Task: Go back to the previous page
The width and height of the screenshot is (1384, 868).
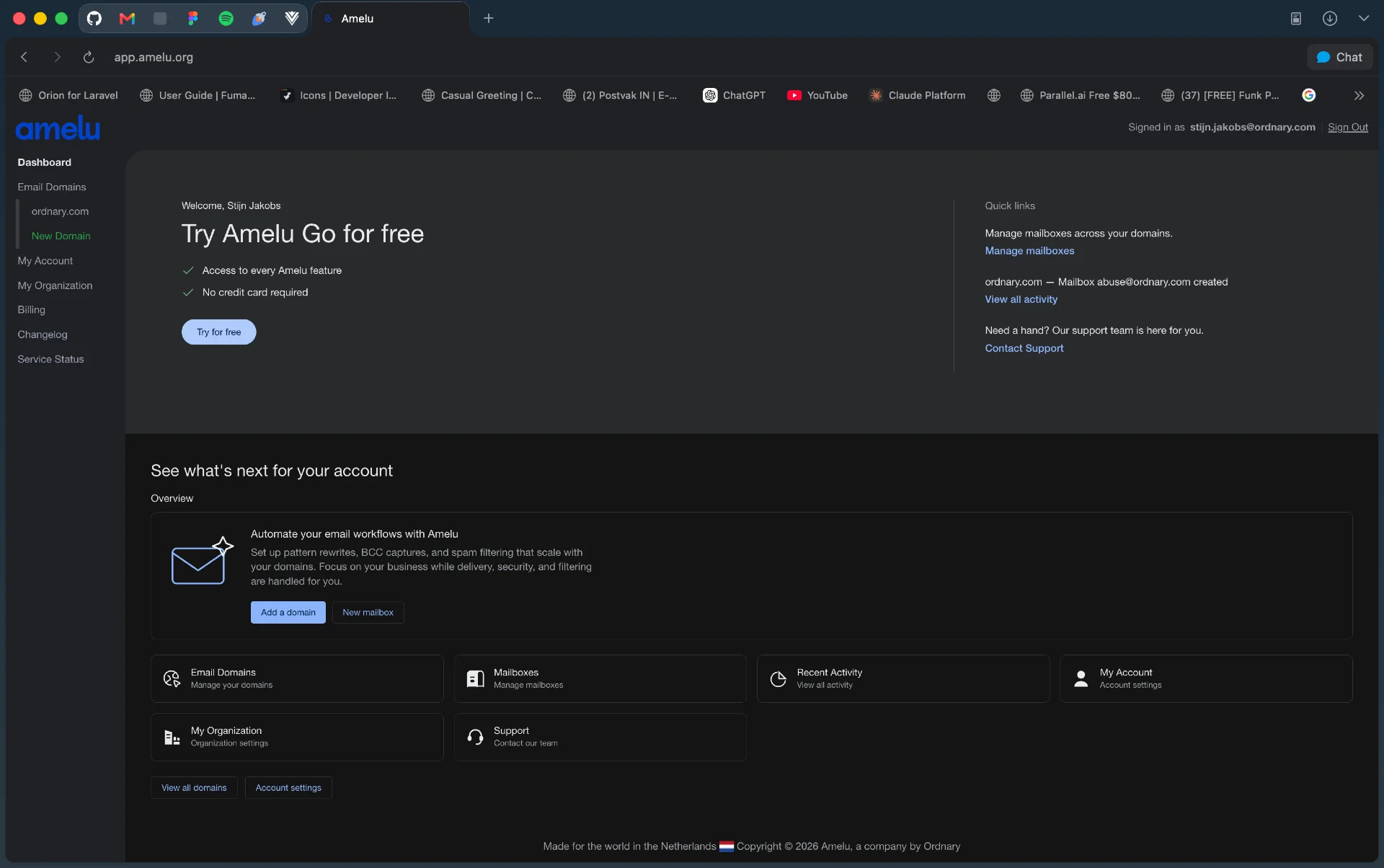Action: coord(25,57)
